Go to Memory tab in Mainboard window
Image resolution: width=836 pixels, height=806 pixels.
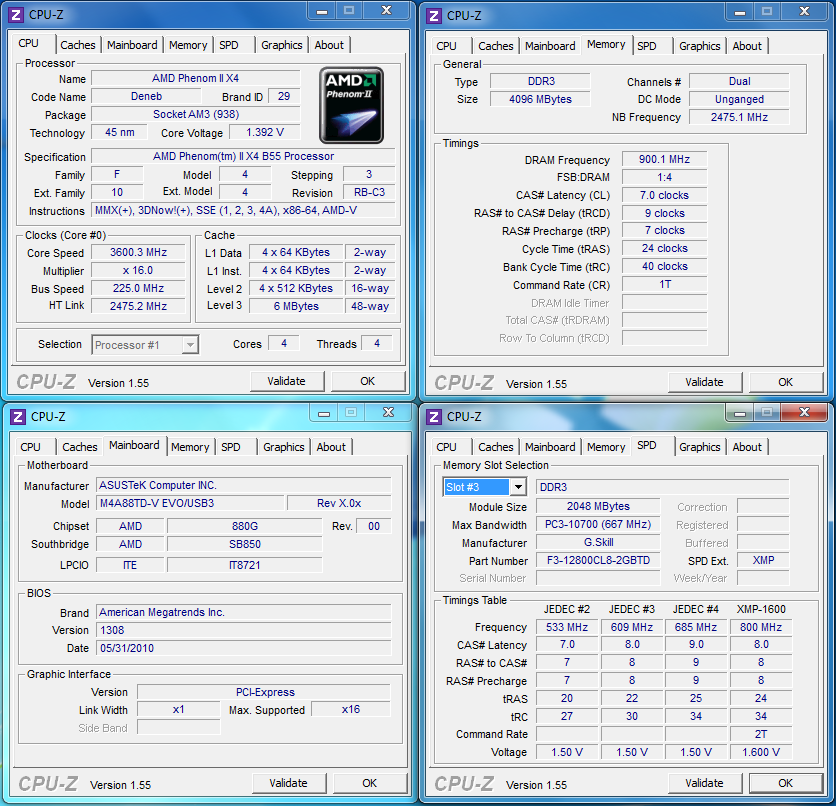tap(190, 447)
